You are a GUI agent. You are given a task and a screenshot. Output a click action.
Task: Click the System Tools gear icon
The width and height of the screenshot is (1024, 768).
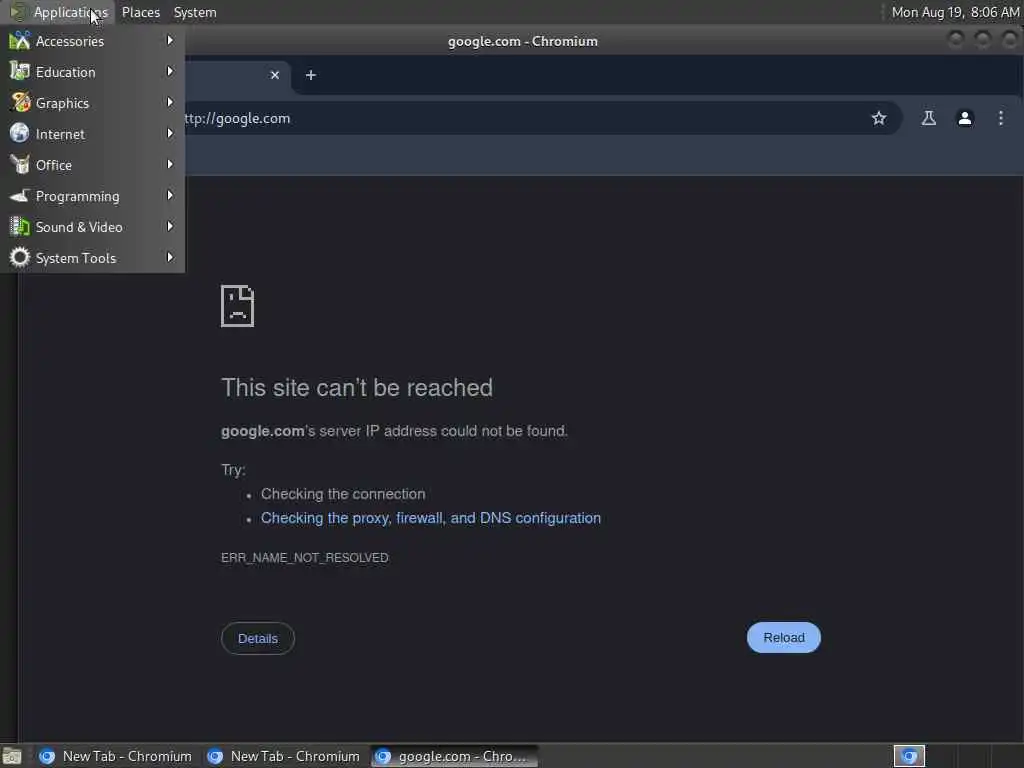tap(20, 257)
